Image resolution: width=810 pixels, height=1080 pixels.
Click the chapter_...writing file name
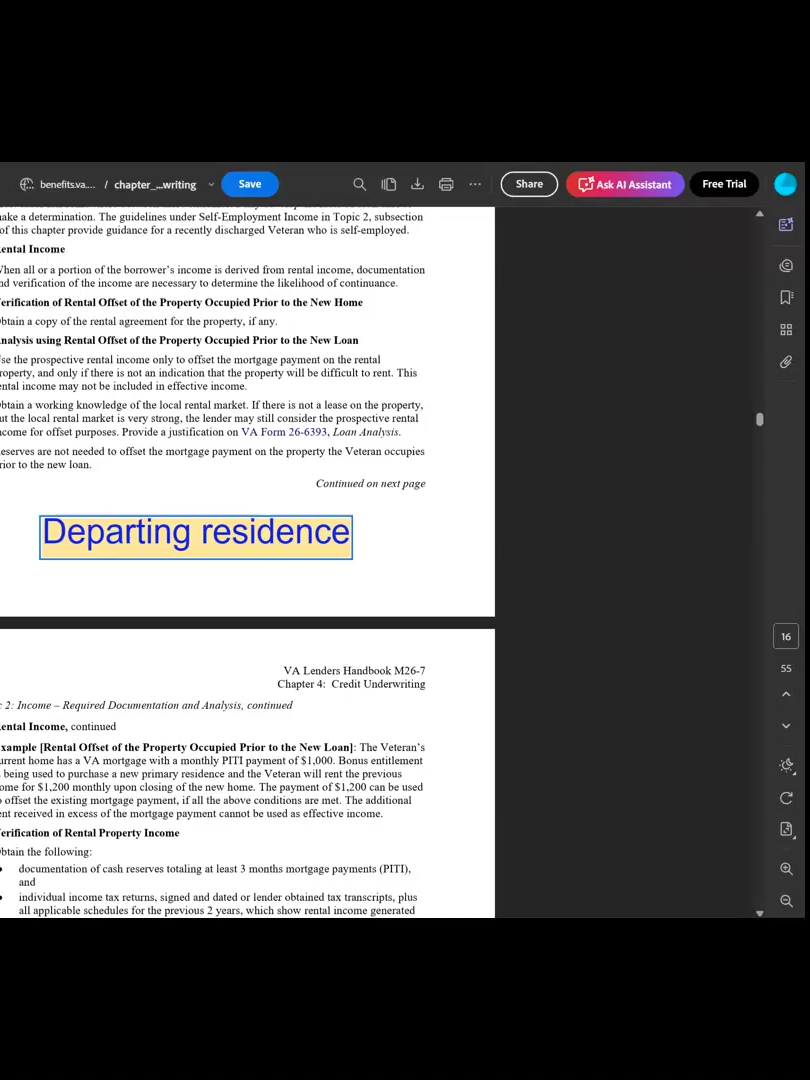coord(155,185)
